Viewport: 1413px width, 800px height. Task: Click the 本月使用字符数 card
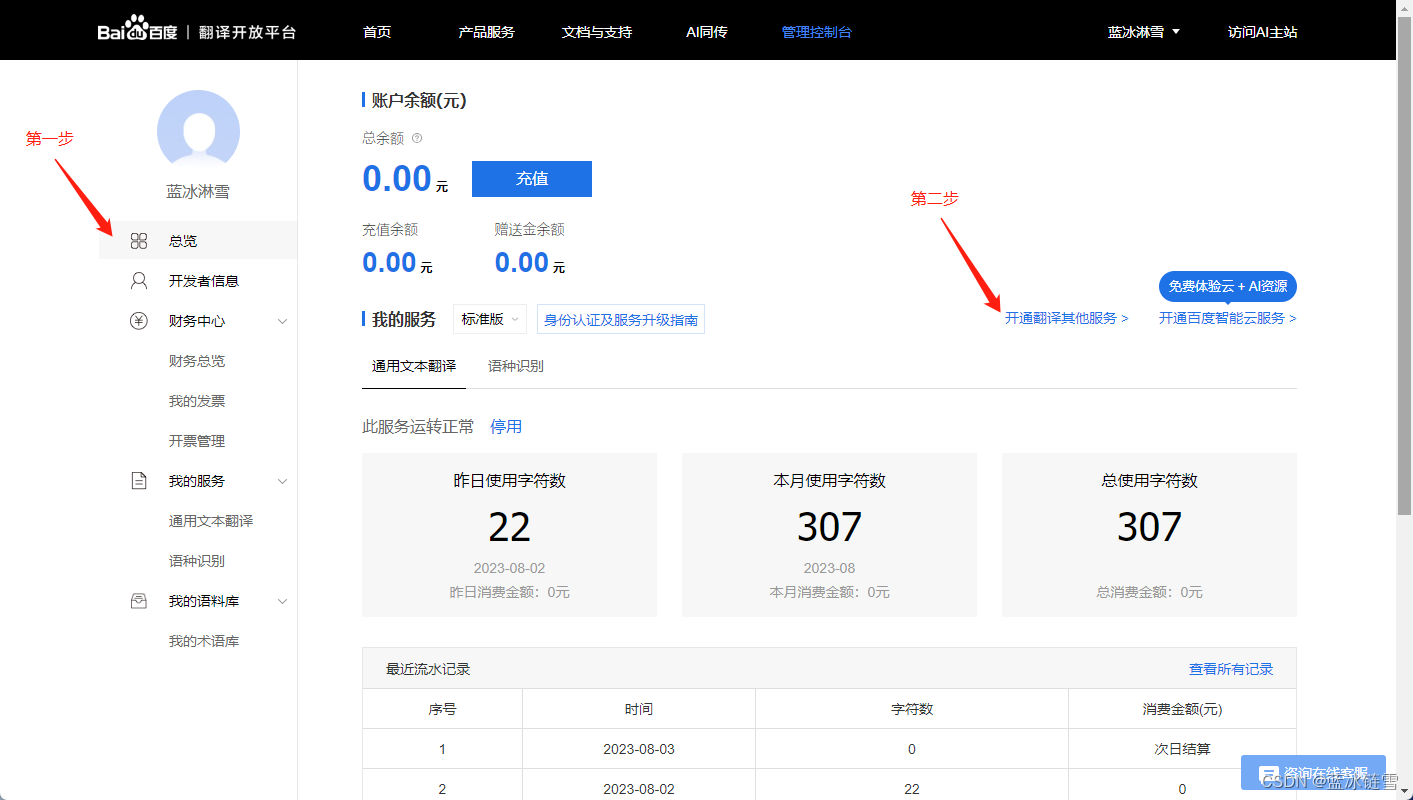[829, 535]
